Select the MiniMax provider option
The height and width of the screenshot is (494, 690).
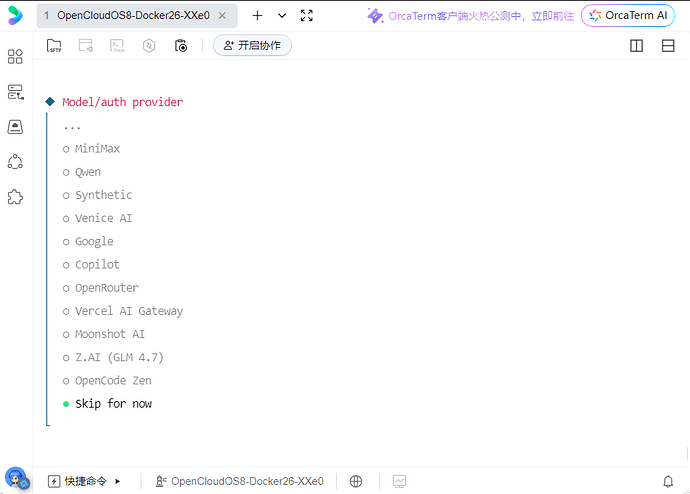(x=91, y=149)
